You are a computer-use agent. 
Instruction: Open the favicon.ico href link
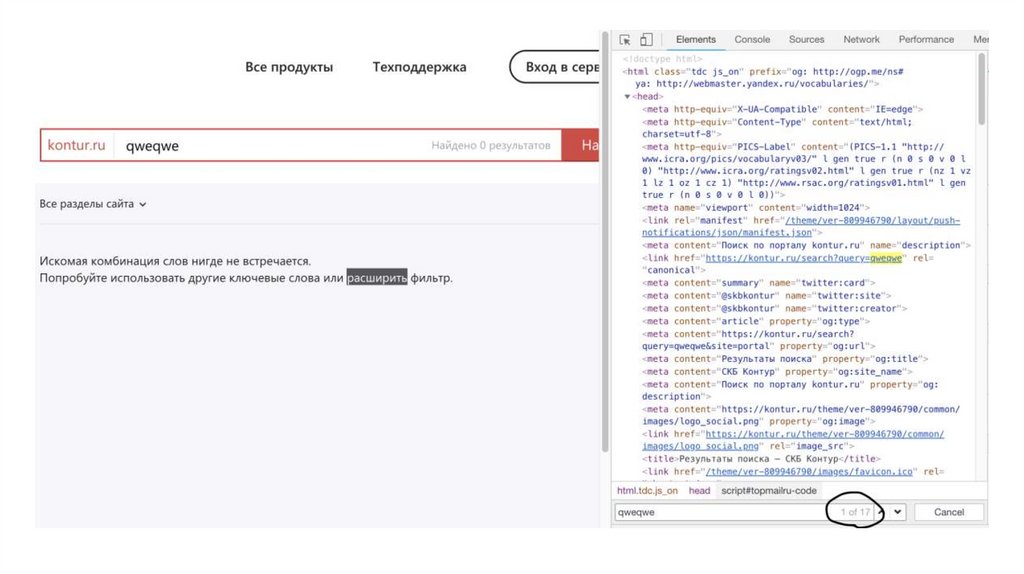(808, 471)
